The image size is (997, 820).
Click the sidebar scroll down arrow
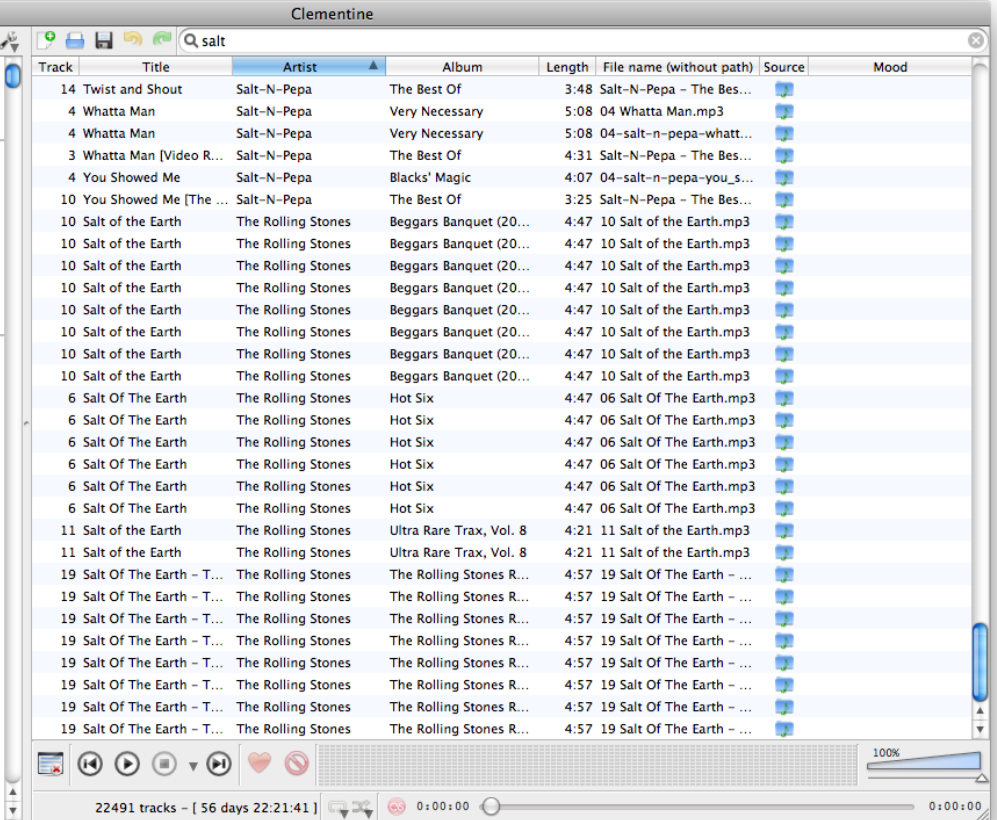point(12,810)
